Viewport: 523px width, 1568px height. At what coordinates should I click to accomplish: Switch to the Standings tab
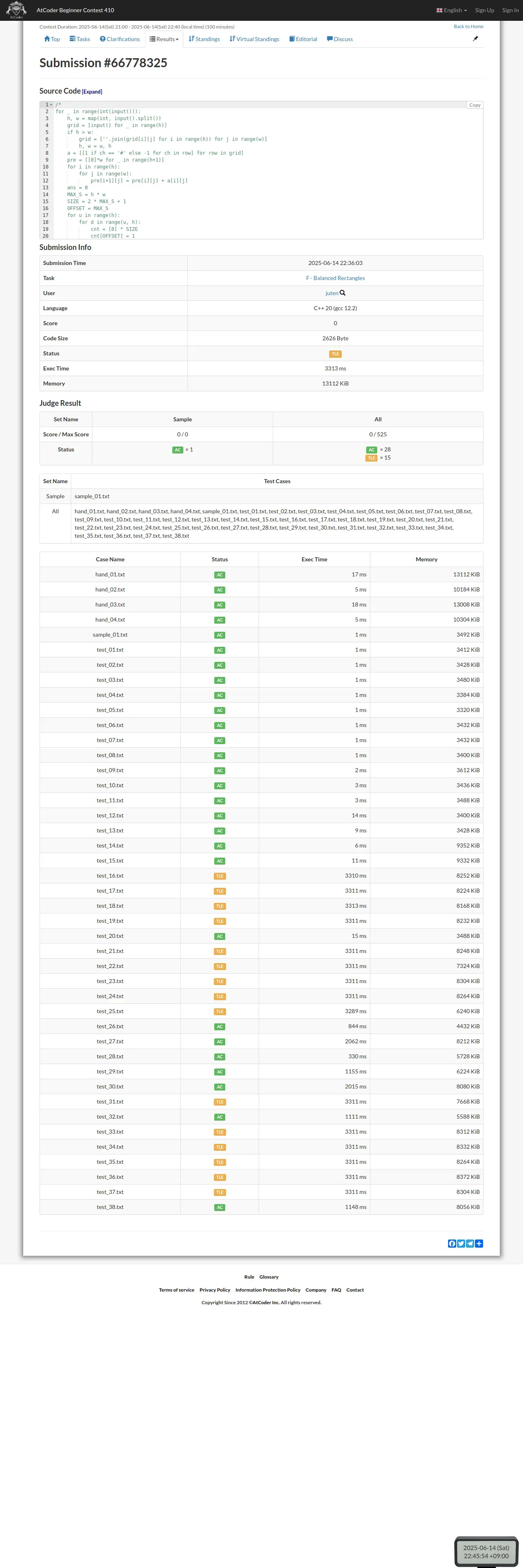[x=204, y=39]
